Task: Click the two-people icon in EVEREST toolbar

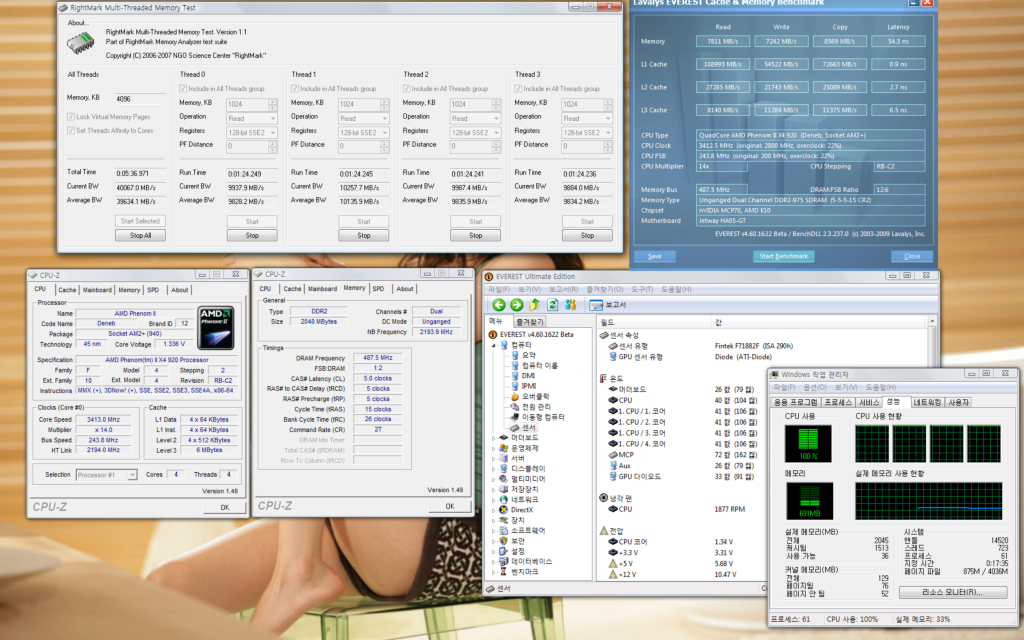Action: coord(570,305)
